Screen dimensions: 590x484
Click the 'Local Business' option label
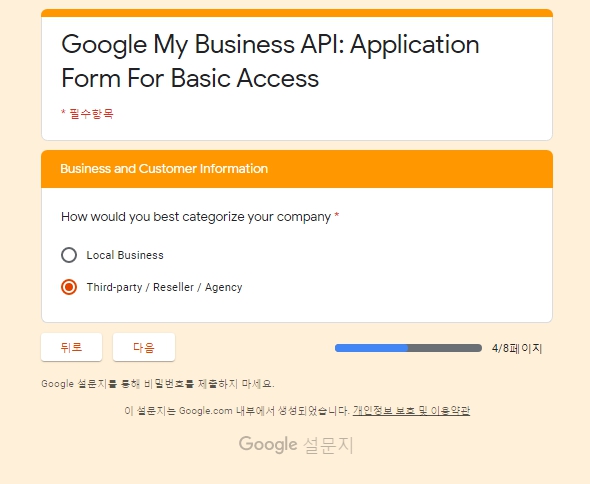125,255
